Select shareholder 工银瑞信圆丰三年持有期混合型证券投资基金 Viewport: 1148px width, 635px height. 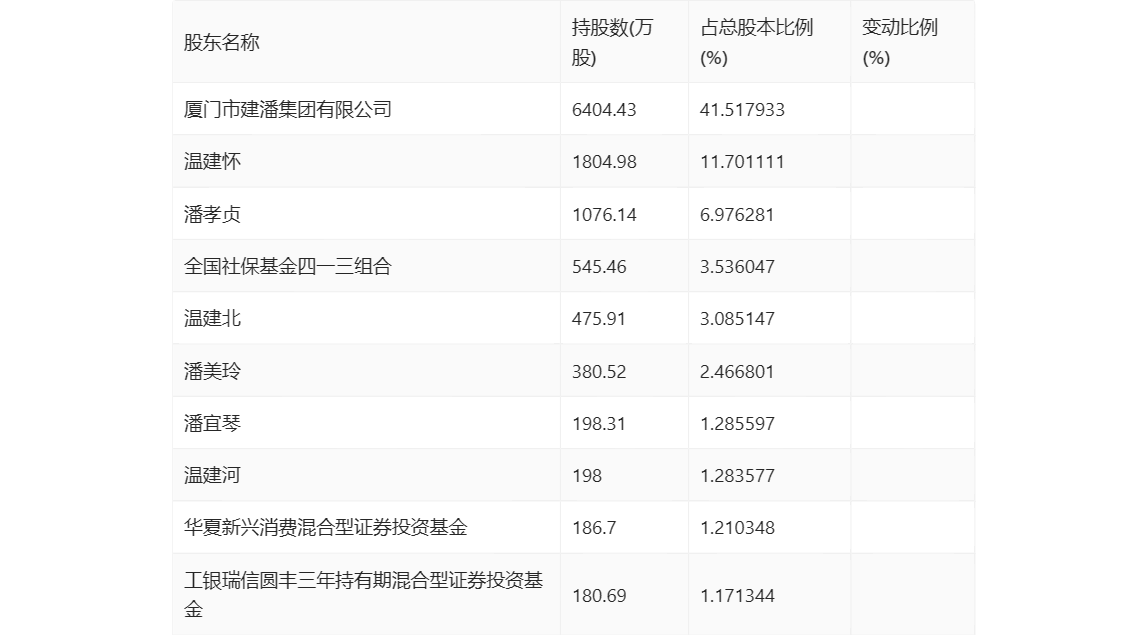(x=363, y=595)
